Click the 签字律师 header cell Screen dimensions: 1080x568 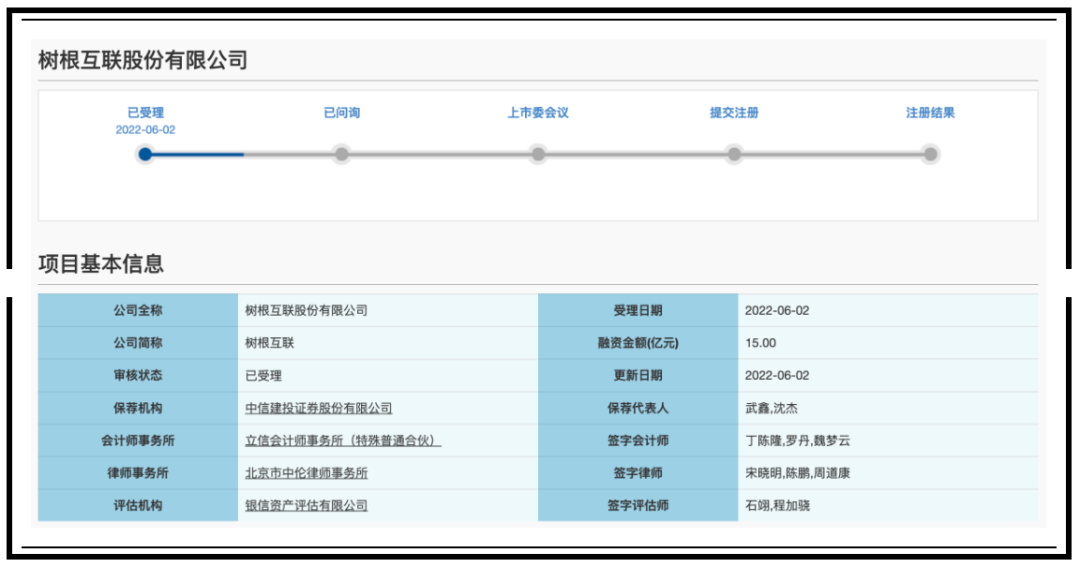click(x=638, y=473)
